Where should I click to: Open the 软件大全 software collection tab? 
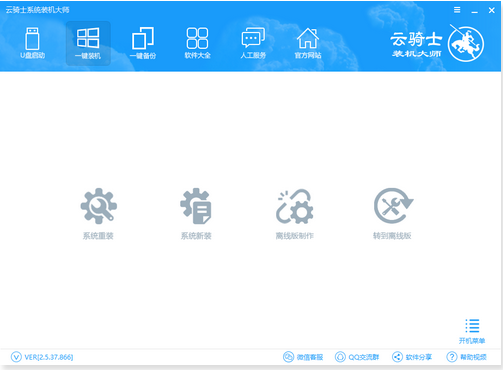(197, 43)
